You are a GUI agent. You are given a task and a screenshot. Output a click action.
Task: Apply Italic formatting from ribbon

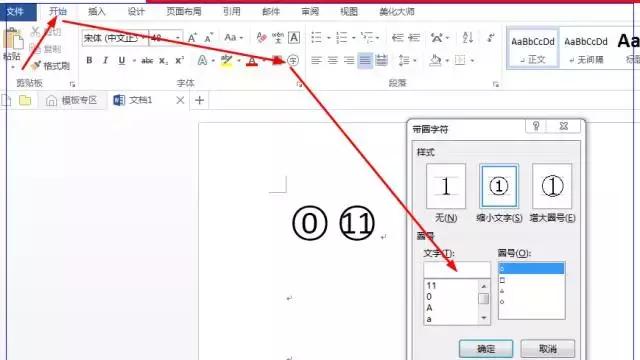[x=105, y=60]
